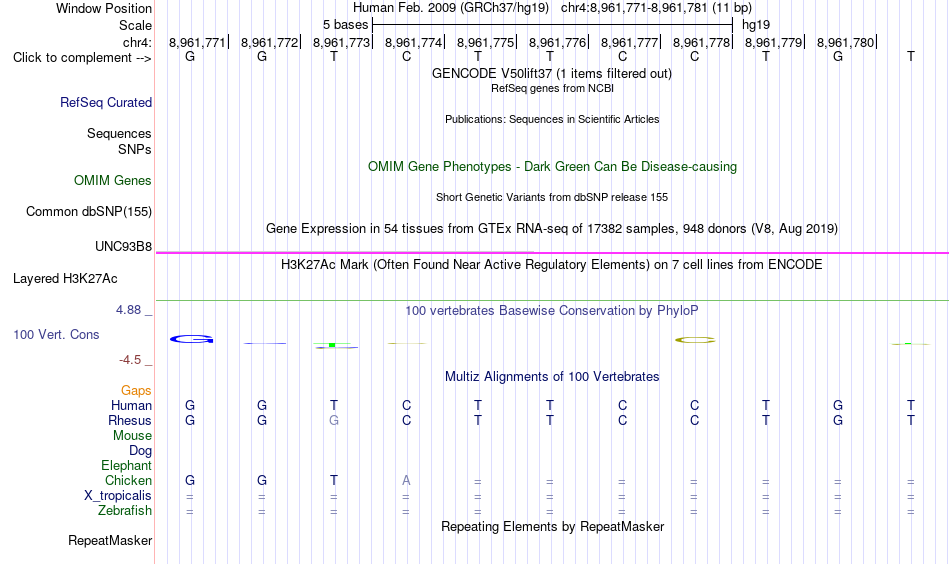Select the Common dbSNP(155) track label
The height and width of the screenshot is (564, 950).
(89, 211)
